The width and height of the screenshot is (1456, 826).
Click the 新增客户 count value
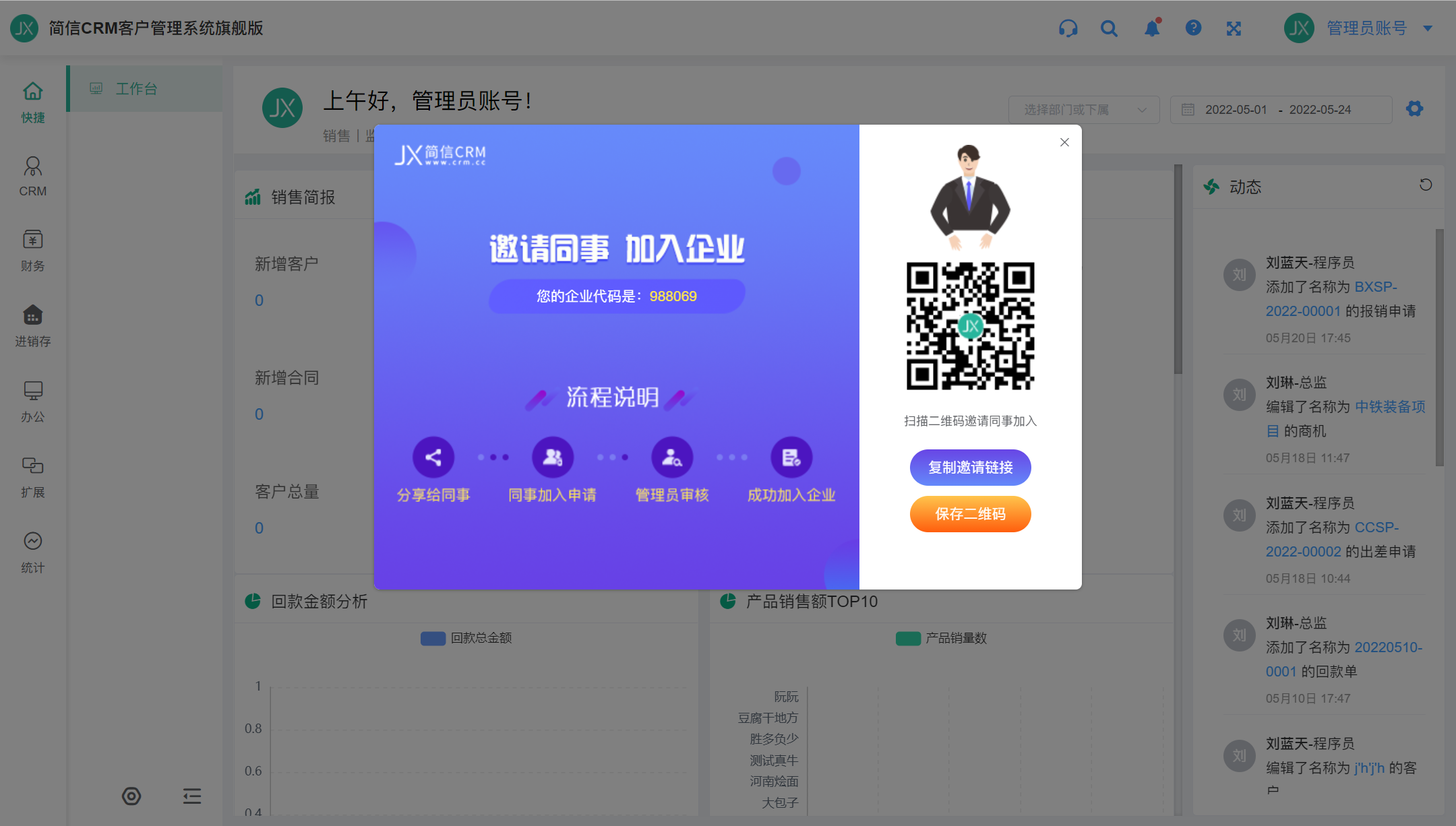259,300
